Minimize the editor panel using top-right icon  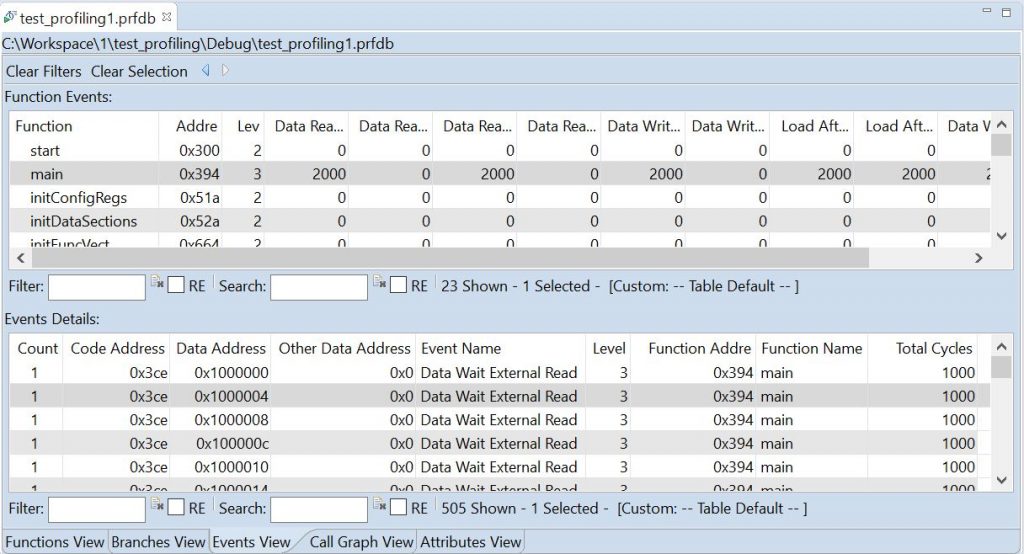click(987, 11)
